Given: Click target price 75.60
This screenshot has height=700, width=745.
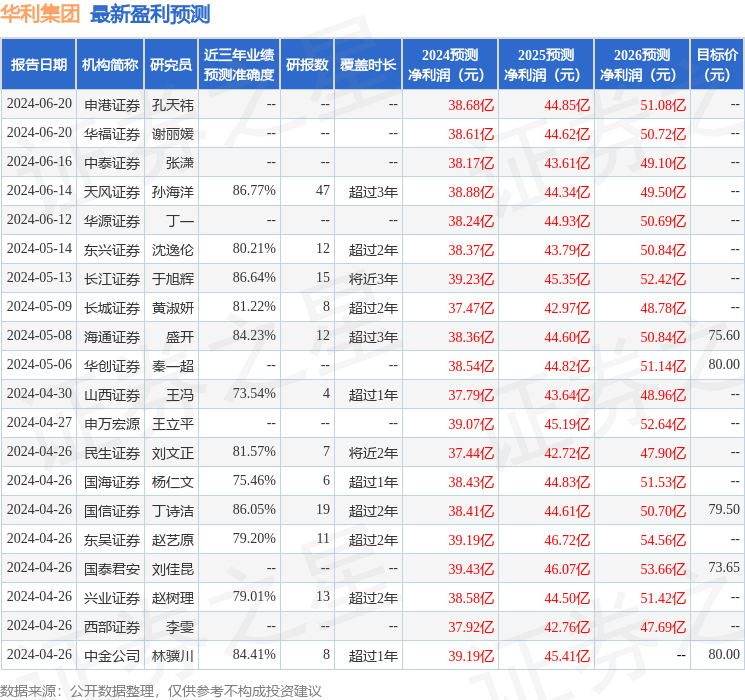Looking at the screenshot, I should pos(724,336).
